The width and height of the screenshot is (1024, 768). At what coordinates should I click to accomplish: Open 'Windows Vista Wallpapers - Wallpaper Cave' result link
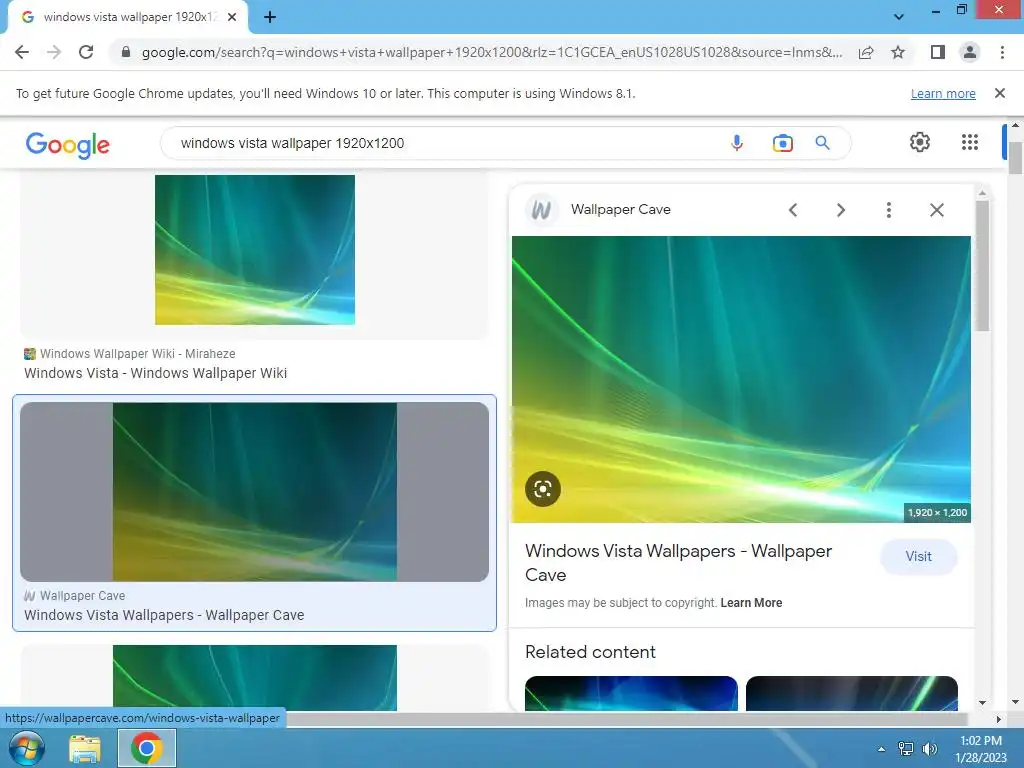click(164, 615)
